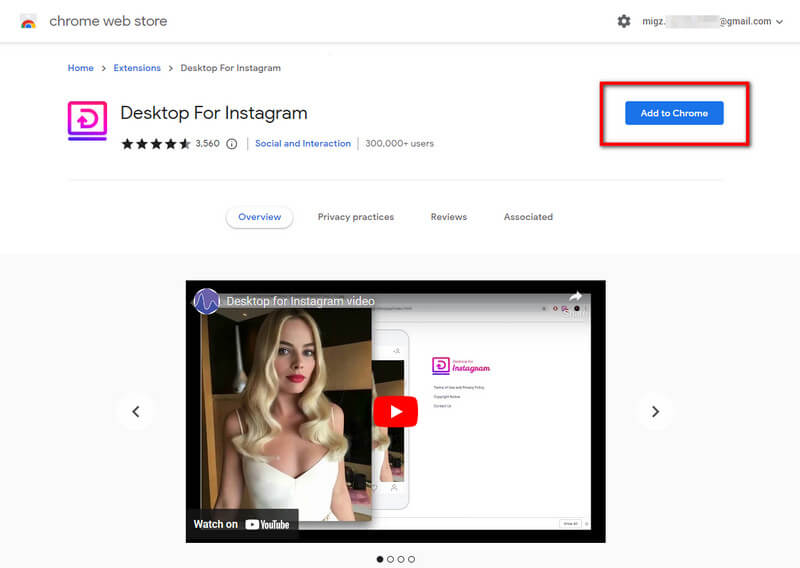Select the second carousel dot
This screenshot has width=800, height=568.
pyautogui.click(x=390, y=559)
